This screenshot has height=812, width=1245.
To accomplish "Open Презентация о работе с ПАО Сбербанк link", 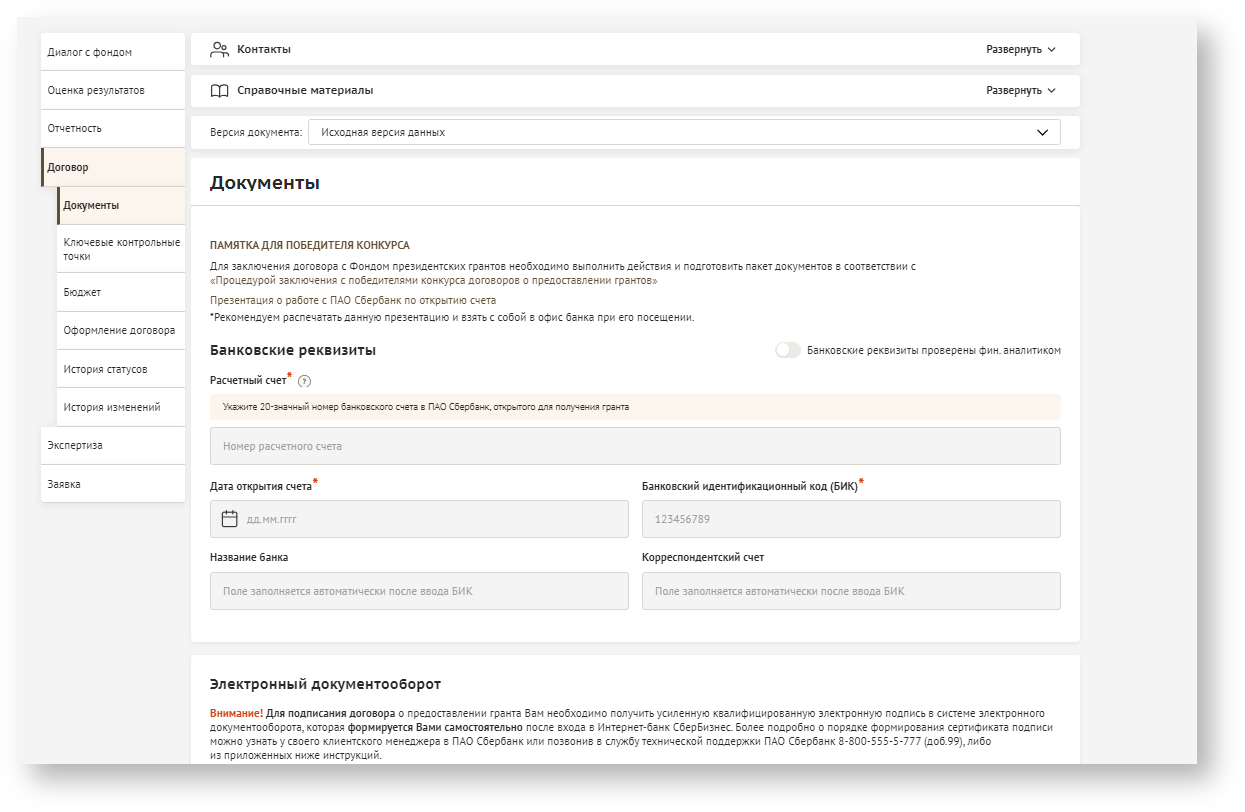I will [353, 300].
